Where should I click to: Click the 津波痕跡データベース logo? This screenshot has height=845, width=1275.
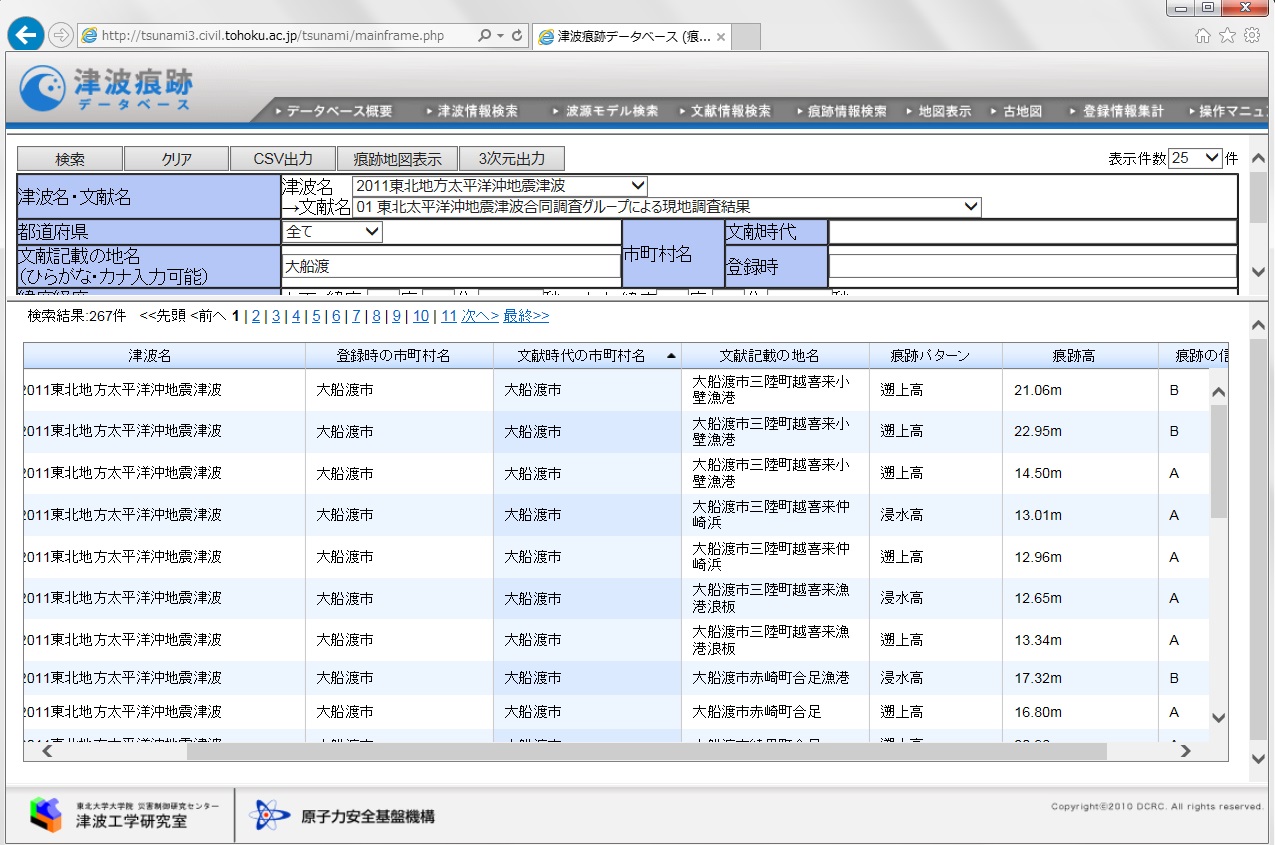[x=106, y=89]
